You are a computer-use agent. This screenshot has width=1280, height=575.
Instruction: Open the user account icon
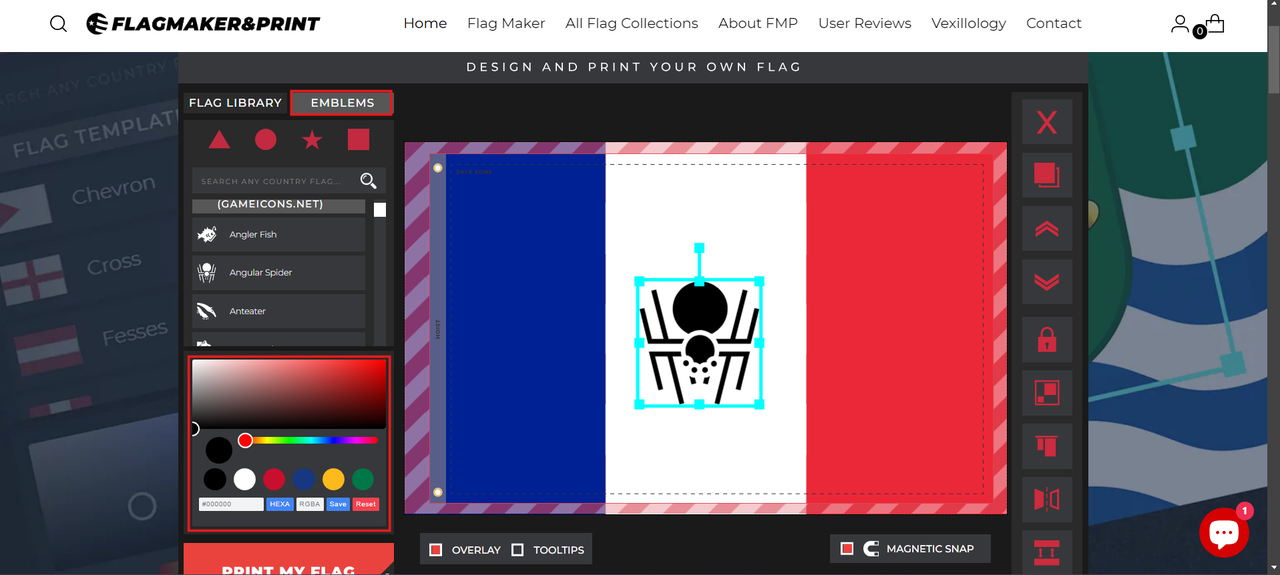pos(1180,23)
